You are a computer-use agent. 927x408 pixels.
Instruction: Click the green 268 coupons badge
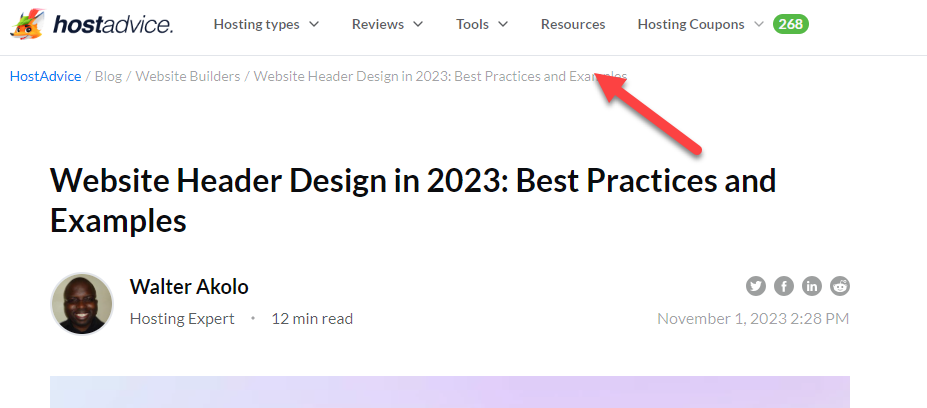(791, 24)
